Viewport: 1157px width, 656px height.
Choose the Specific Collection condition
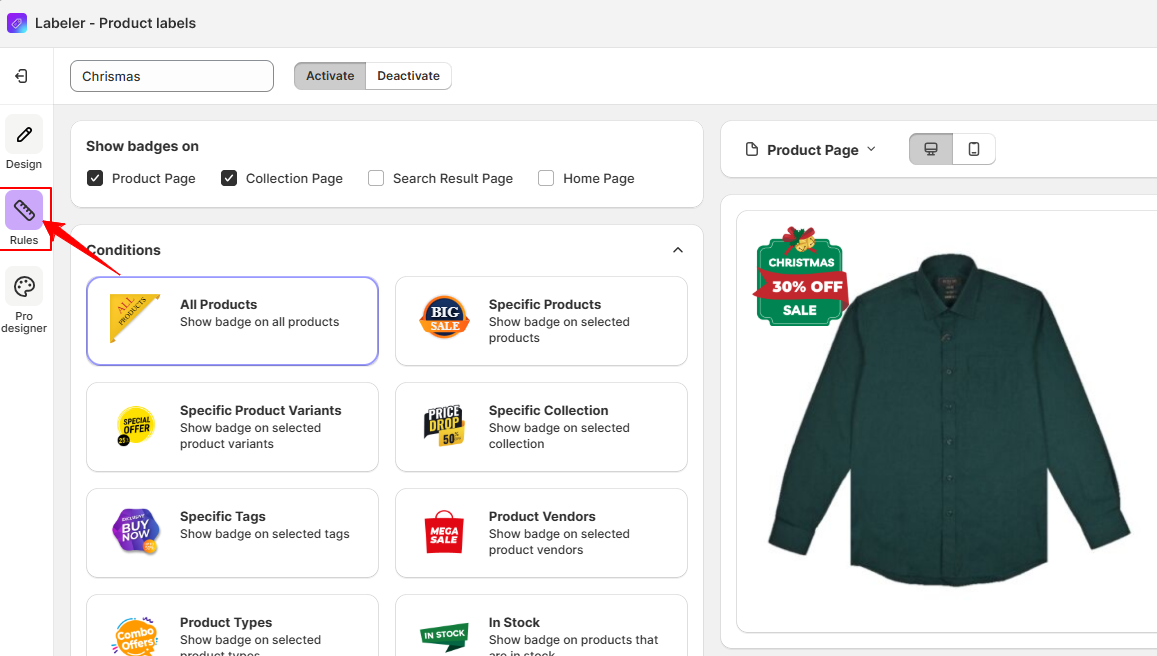click(541, 427)
